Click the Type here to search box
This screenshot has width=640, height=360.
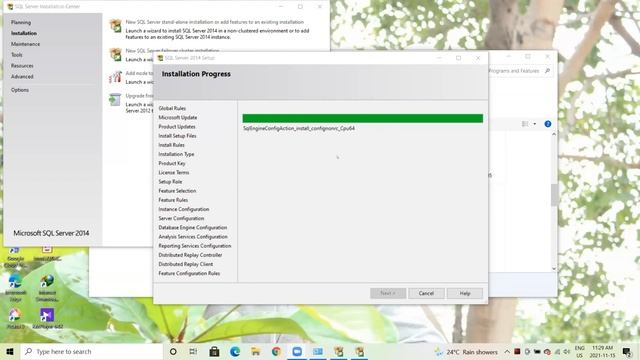92,351
